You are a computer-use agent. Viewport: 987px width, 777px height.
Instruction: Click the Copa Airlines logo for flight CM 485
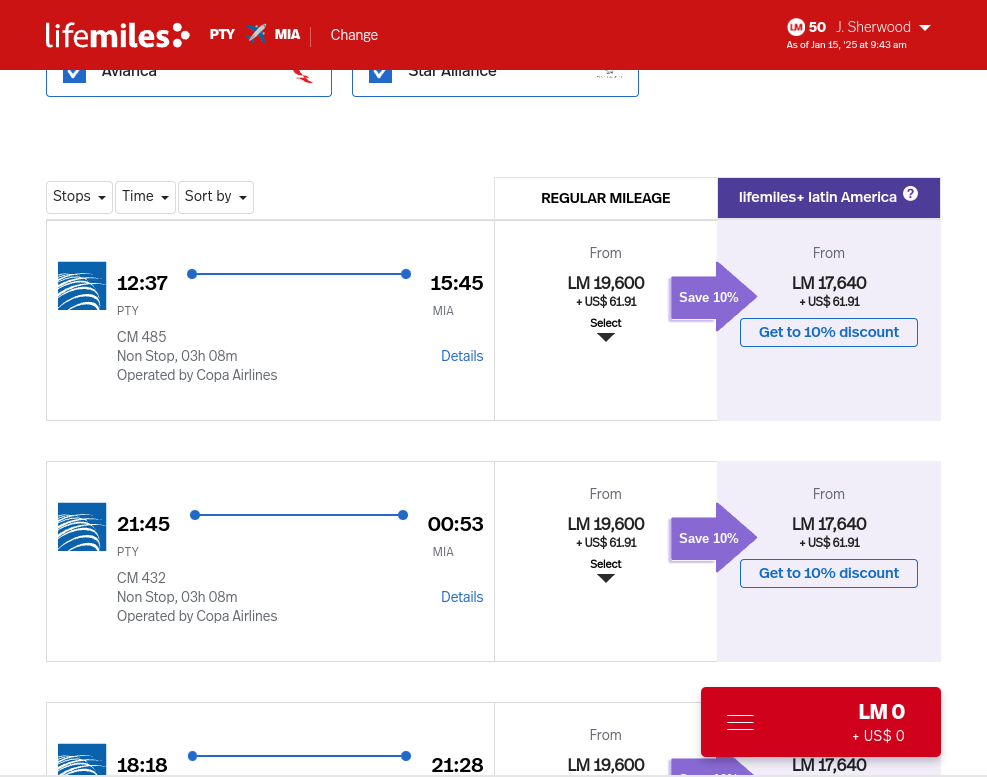pos(82,286)
